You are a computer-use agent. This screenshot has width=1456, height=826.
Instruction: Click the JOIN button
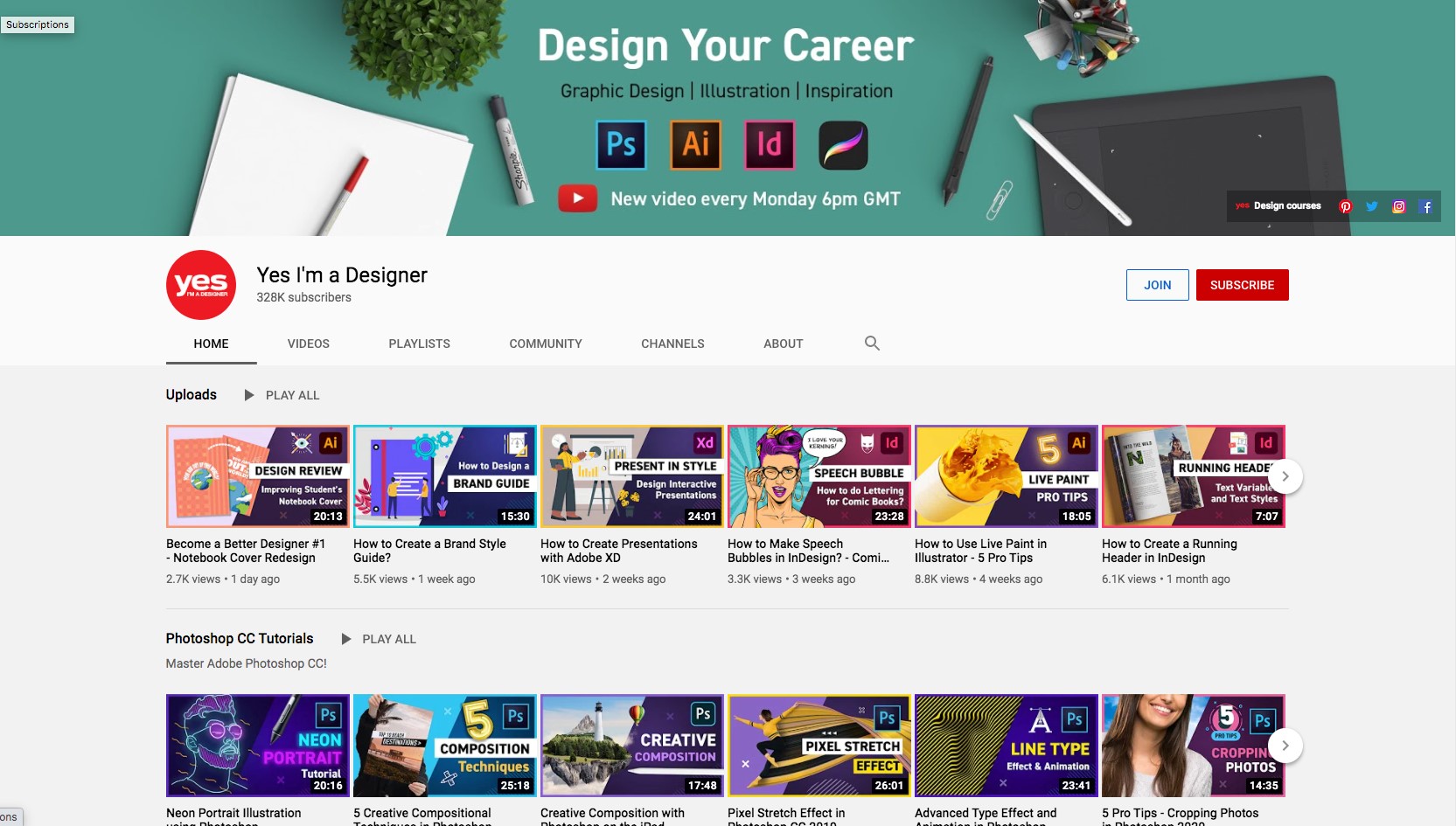[x=1158, y=285]
